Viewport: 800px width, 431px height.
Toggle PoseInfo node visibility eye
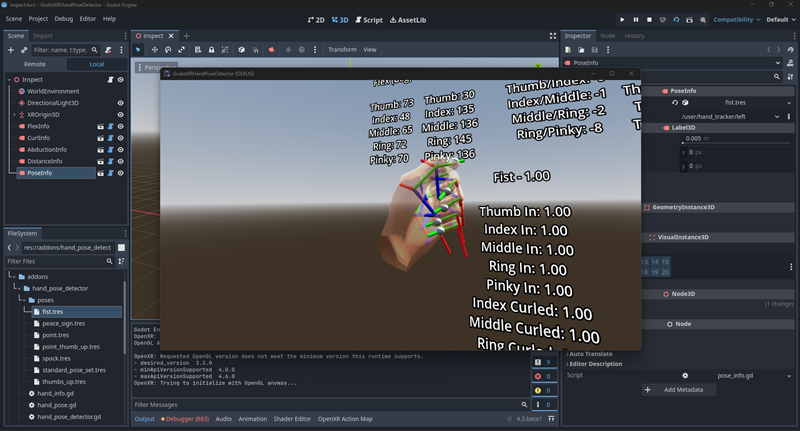coord(120,173)
